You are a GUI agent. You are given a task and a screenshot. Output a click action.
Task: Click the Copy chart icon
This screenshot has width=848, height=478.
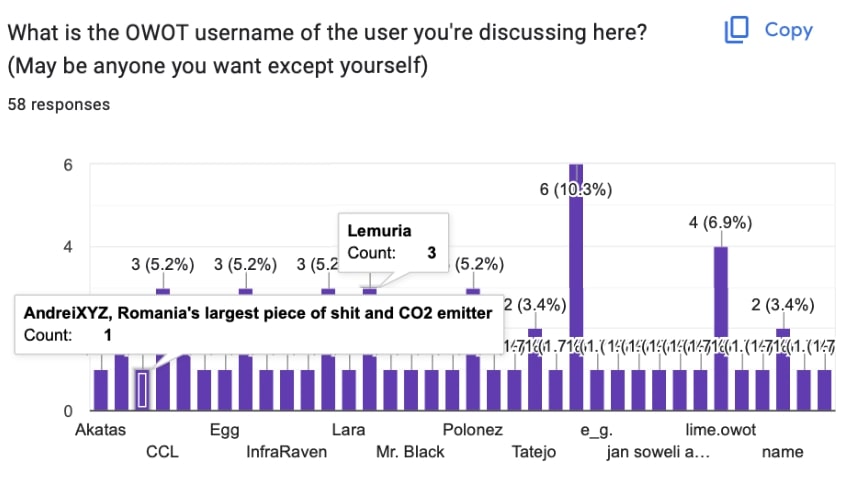pos(737,30)
